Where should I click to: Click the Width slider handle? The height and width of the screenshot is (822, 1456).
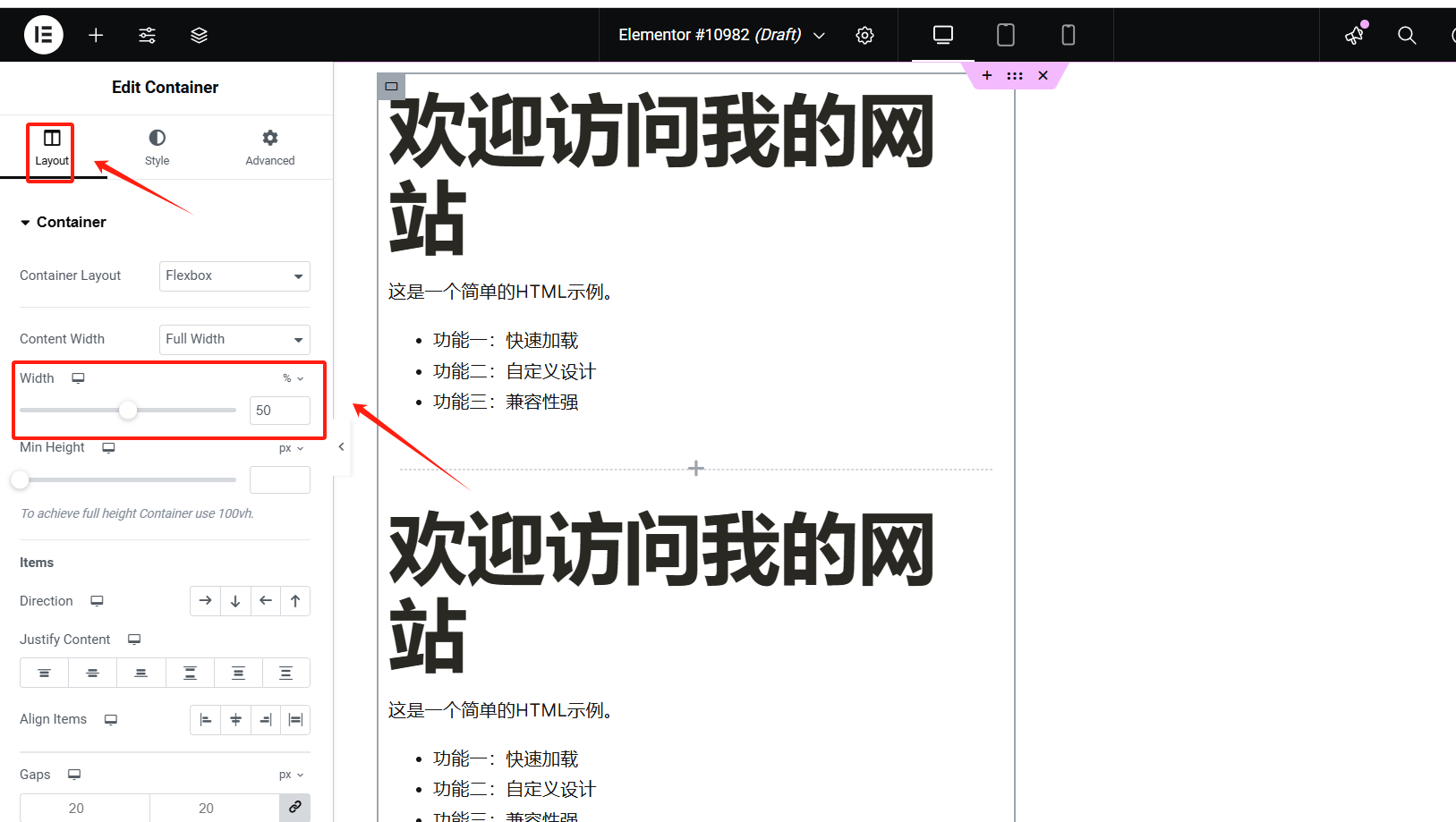point(128,410)
